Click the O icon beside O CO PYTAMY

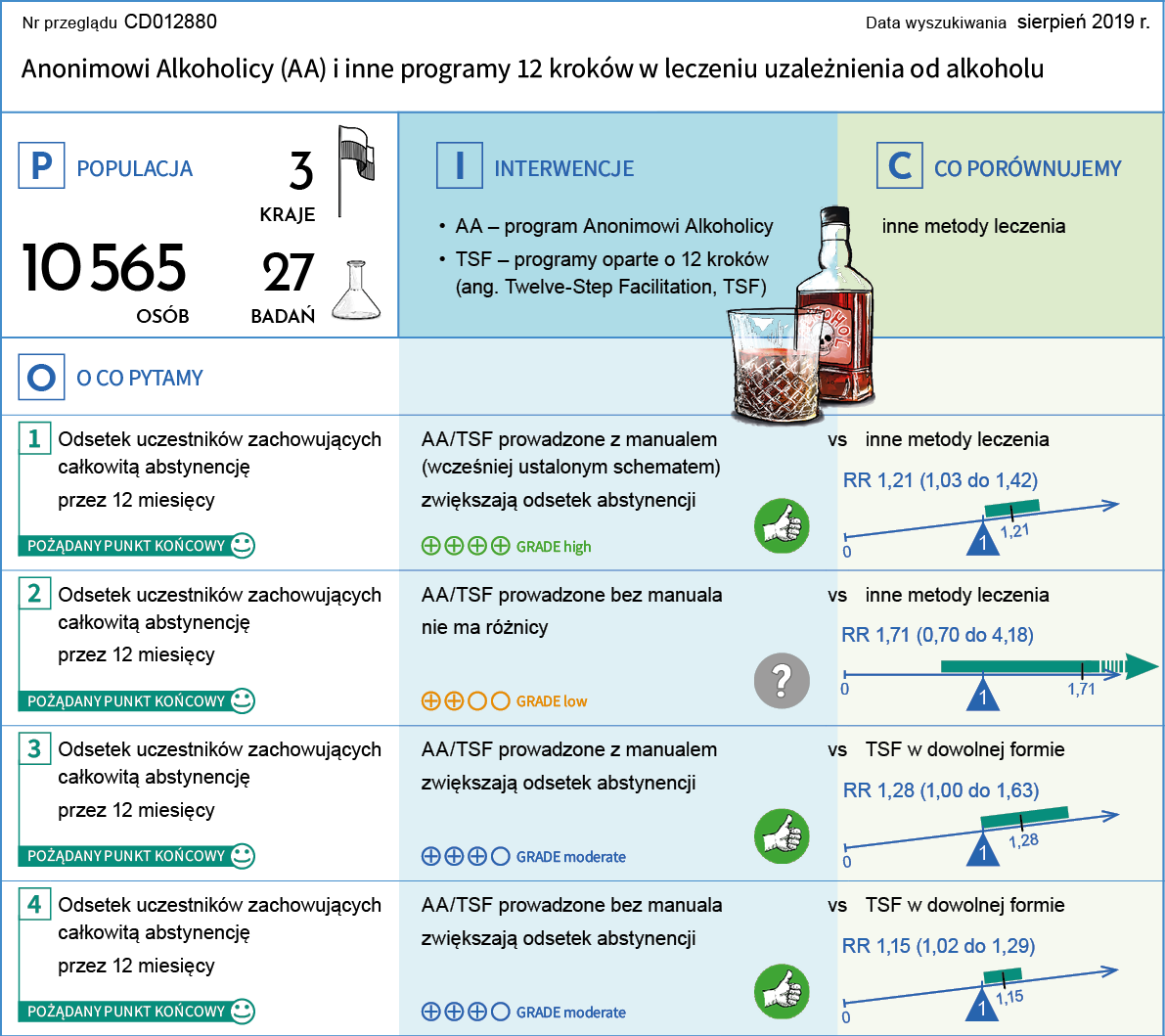tap(41, 378)
